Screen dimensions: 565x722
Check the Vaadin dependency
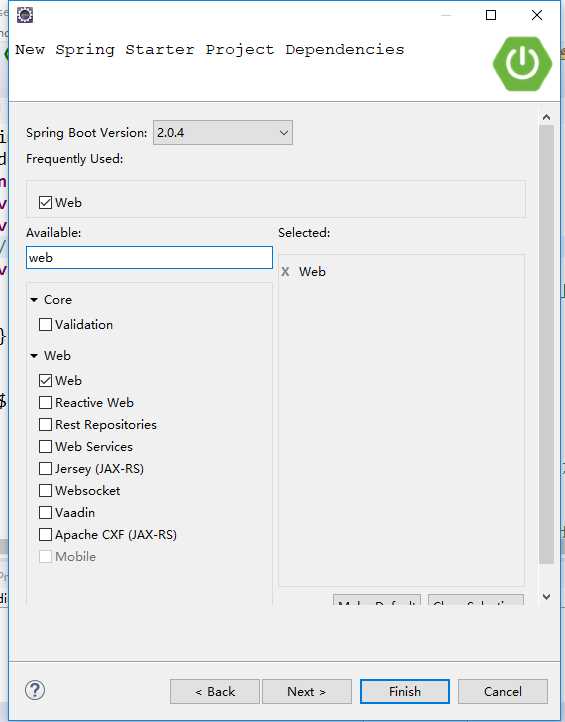(x=46, y=512)
